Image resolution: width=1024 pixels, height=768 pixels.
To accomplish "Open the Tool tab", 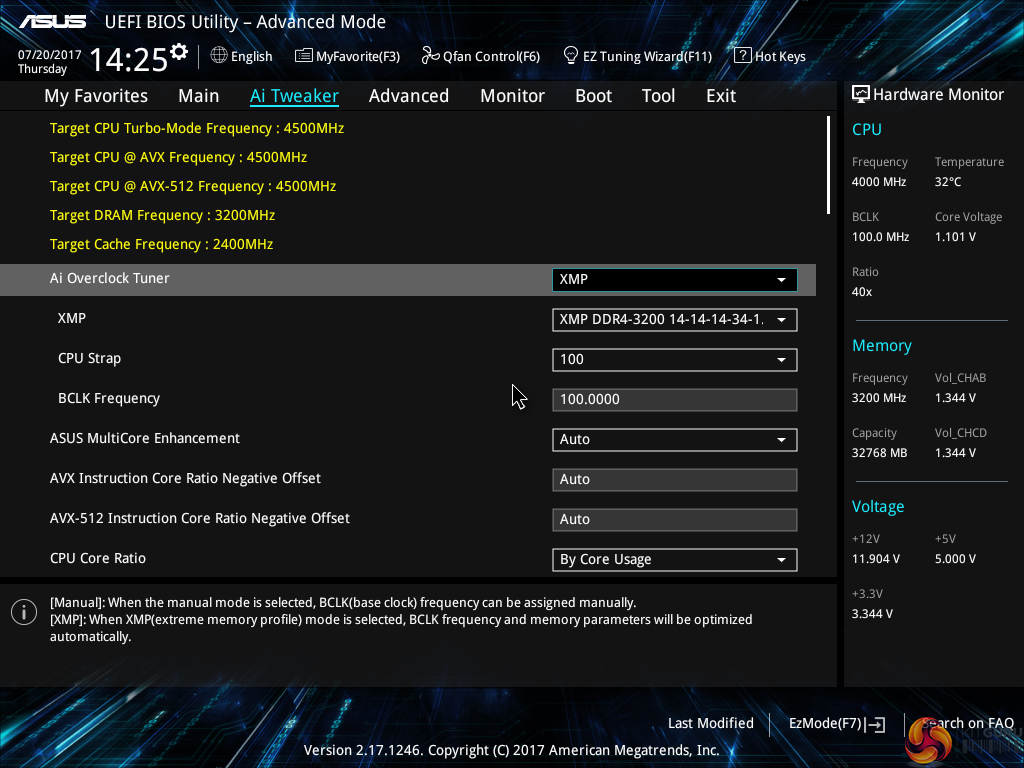I will coord(658,96).
